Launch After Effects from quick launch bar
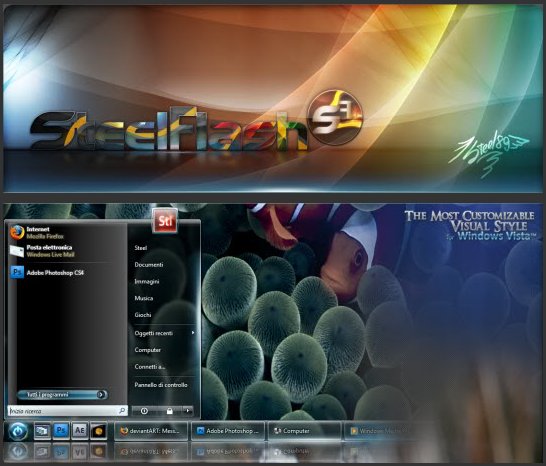 80,431
